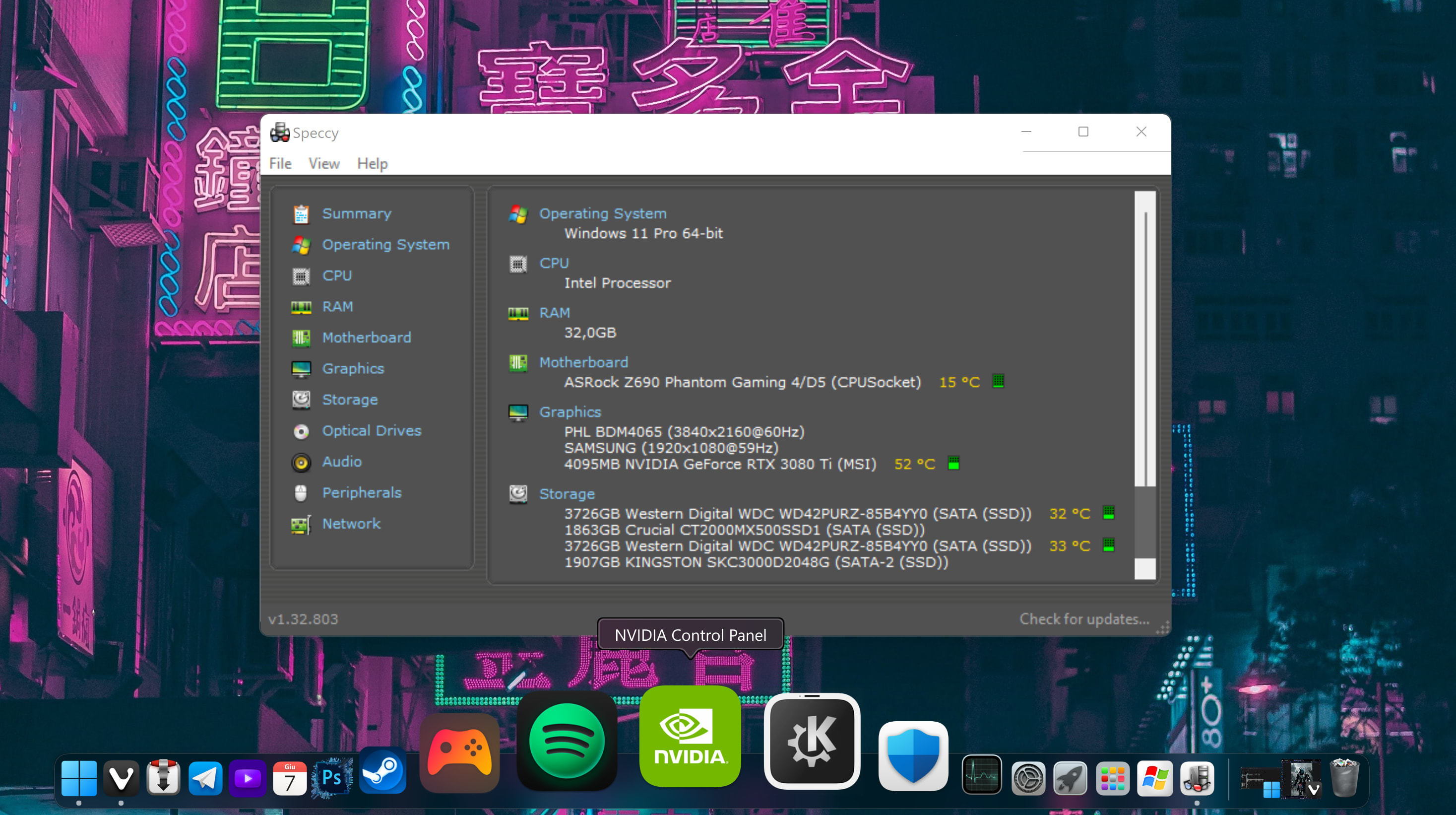Image resolution: width=1456 pixels, height=815 pixels.
Task: Open the RAM section in sidebar
Action: click(337, 307)
